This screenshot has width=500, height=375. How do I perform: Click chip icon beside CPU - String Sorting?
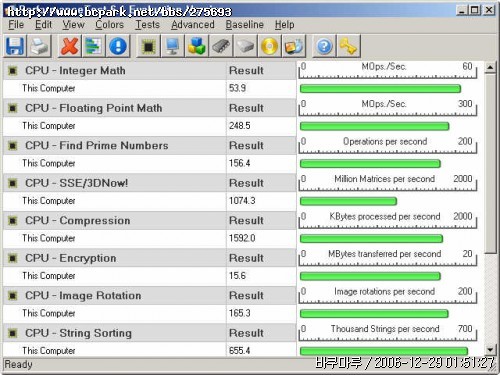13,333
